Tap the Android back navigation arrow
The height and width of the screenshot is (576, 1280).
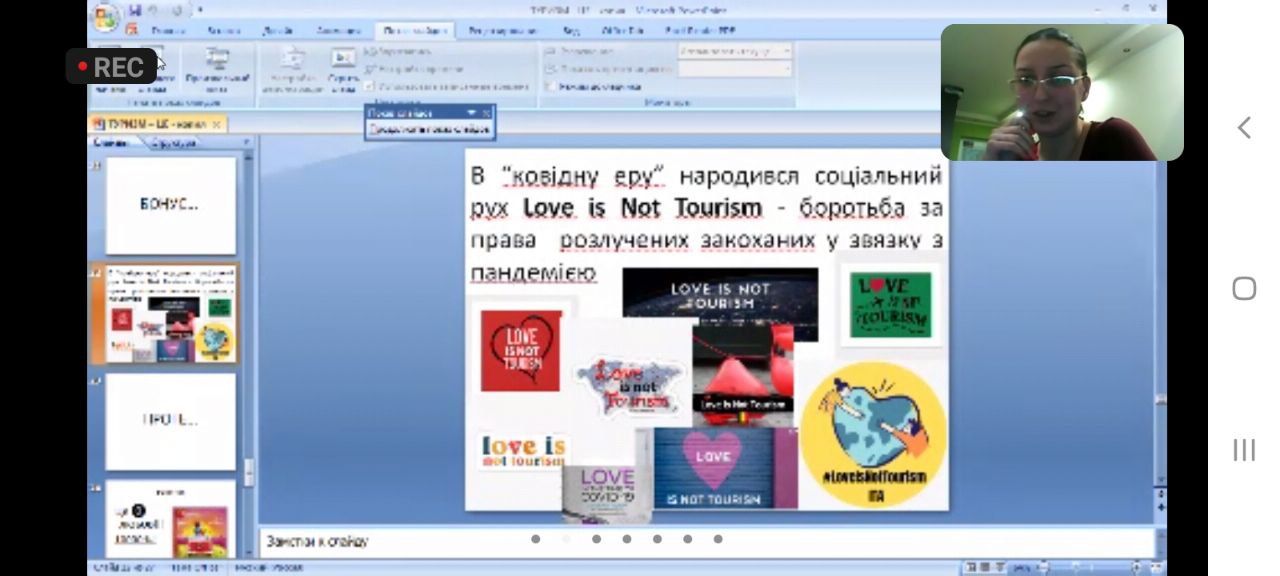[1244, 127]
